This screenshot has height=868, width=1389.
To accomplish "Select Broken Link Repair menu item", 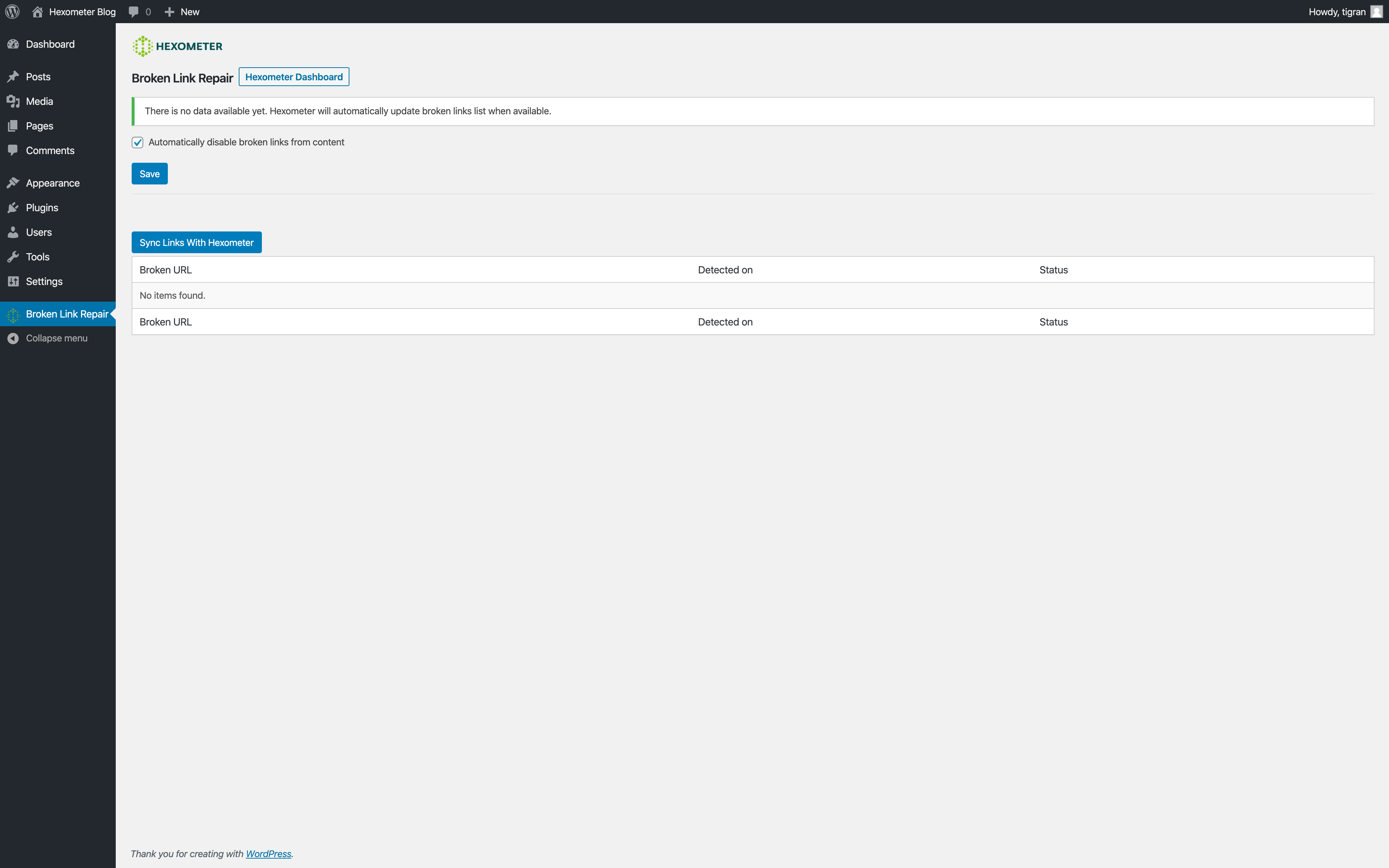I will point(58,314).
